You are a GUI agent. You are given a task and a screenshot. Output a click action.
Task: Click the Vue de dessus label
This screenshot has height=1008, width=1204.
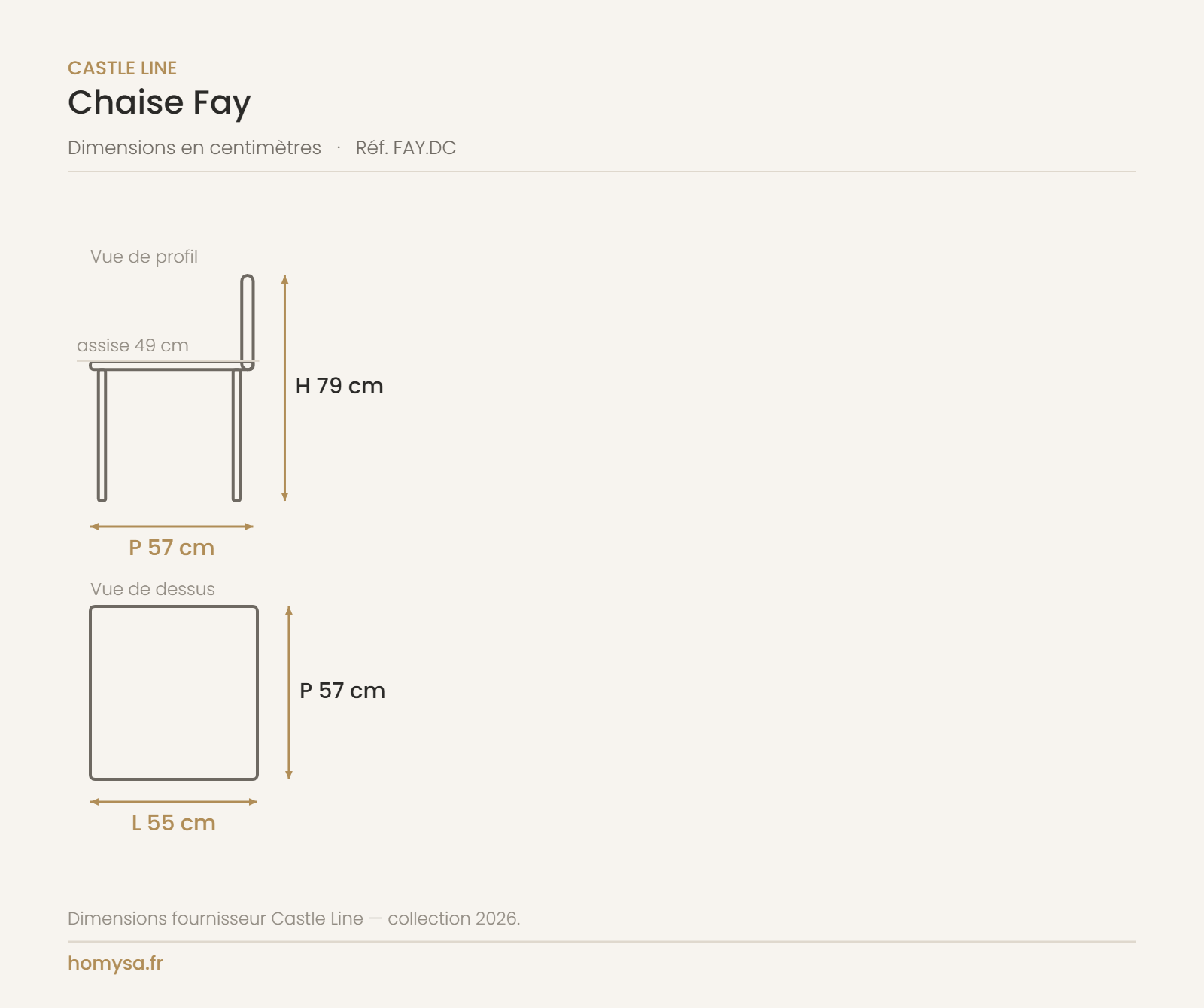pyautogui.click(x=153, y=589)
